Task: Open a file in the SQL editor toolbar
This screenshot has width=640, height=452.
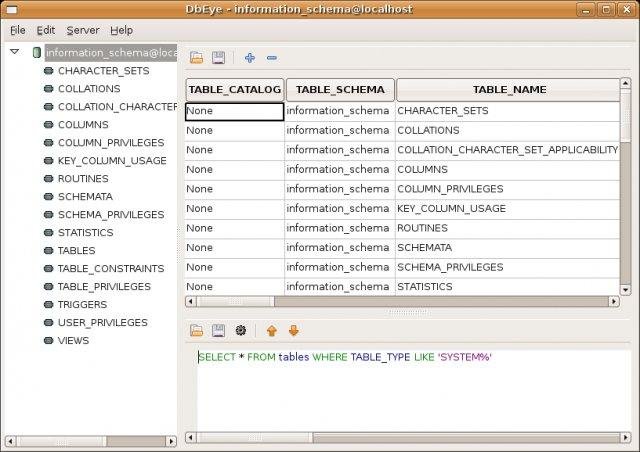Action: (197, 330)
